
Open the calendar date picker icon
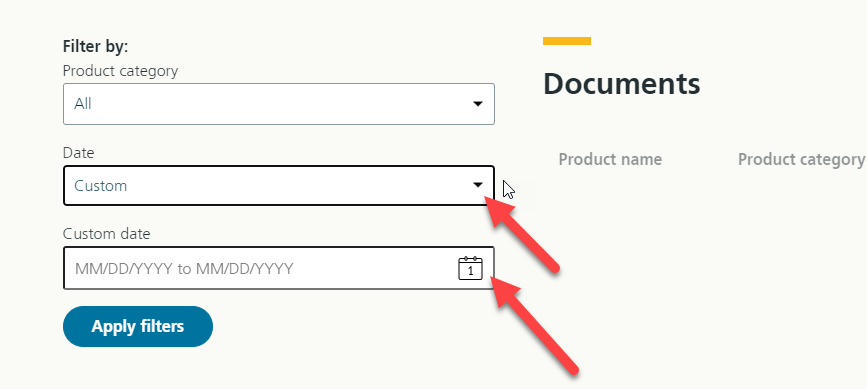click(x=471, y=269)
